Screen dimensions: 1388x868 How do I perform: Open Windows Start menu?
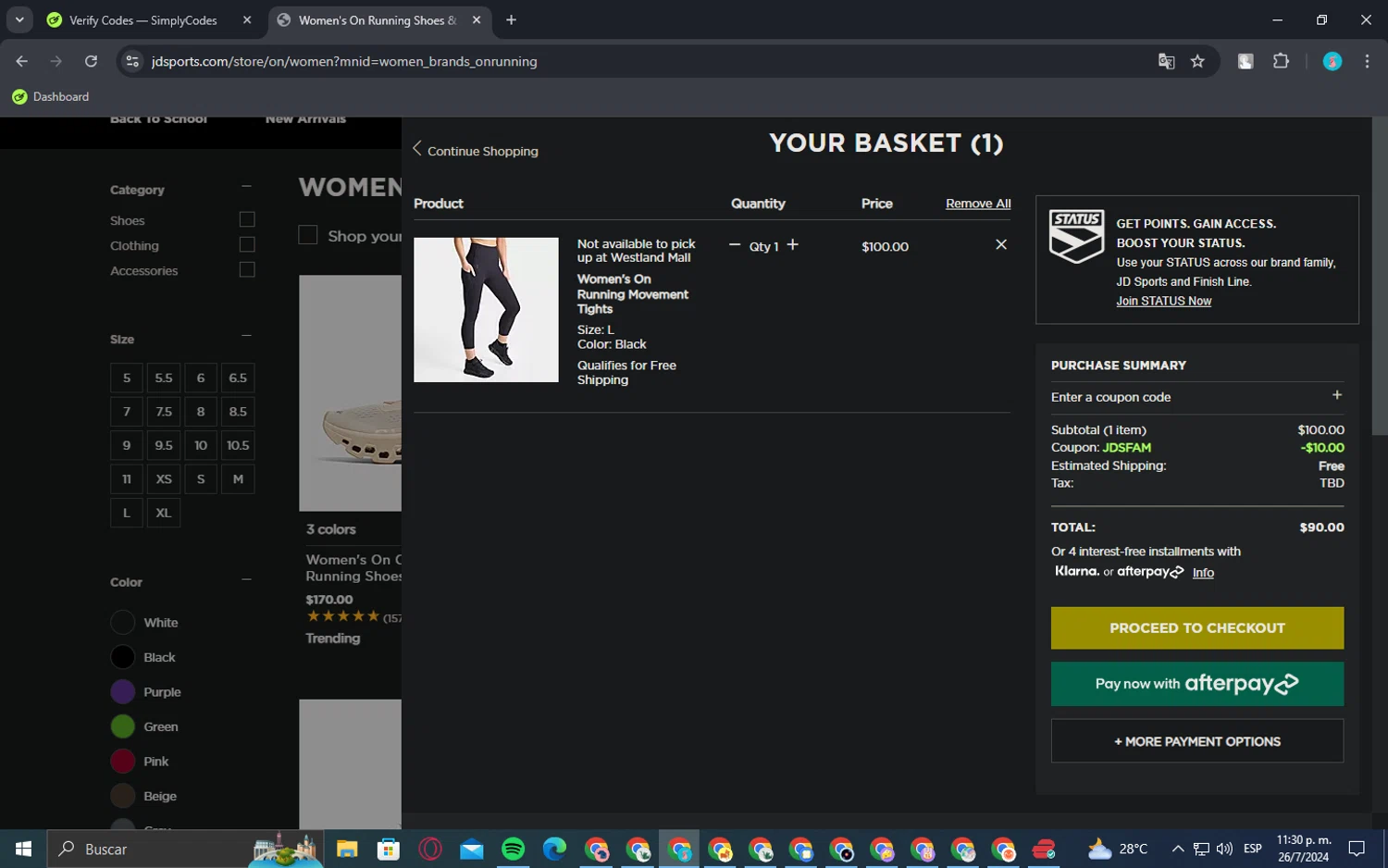(23, 849)
